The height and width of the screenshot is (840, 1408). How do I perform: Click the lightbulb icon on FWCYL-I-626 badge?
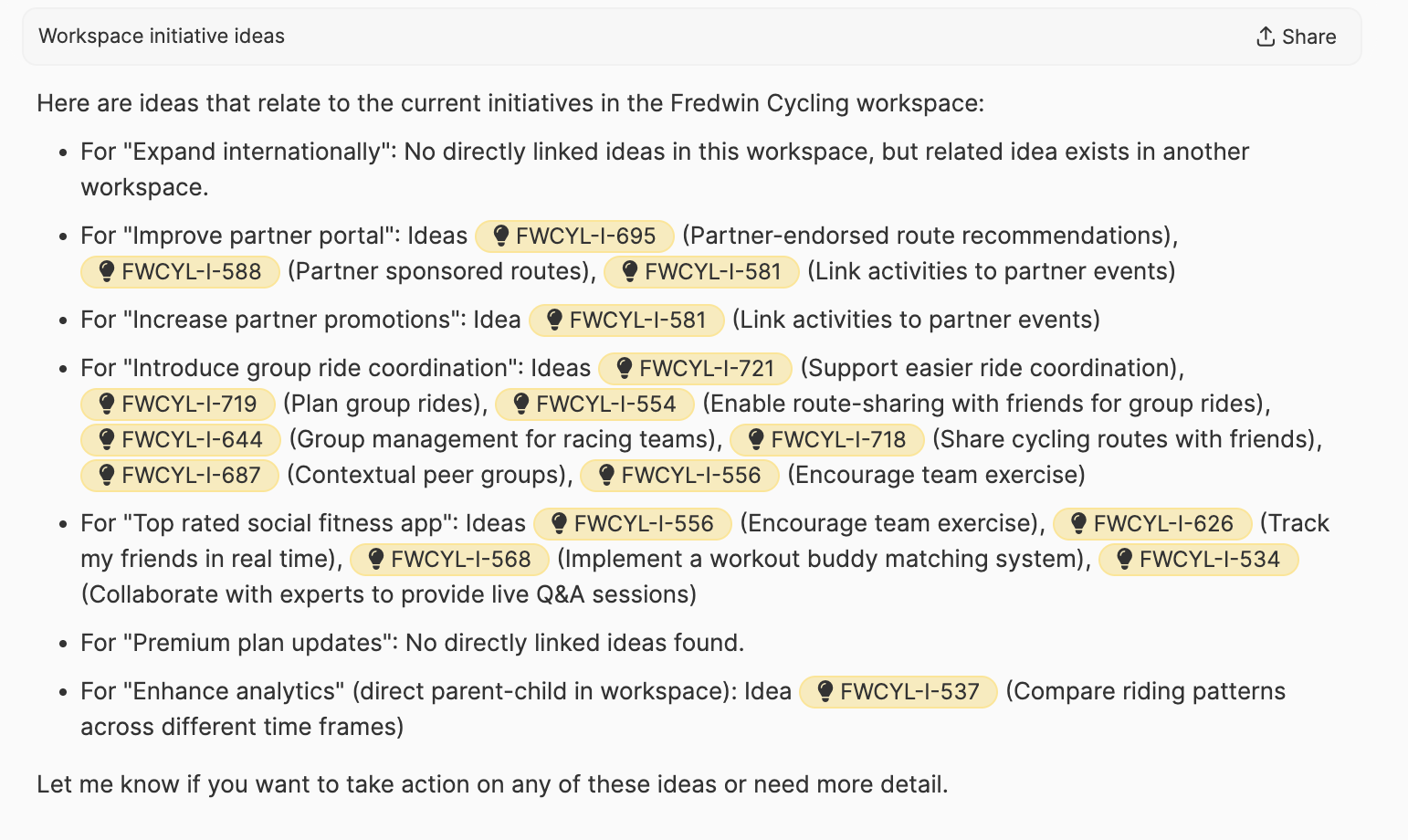pyautogui.click(x=1077, y=523)
